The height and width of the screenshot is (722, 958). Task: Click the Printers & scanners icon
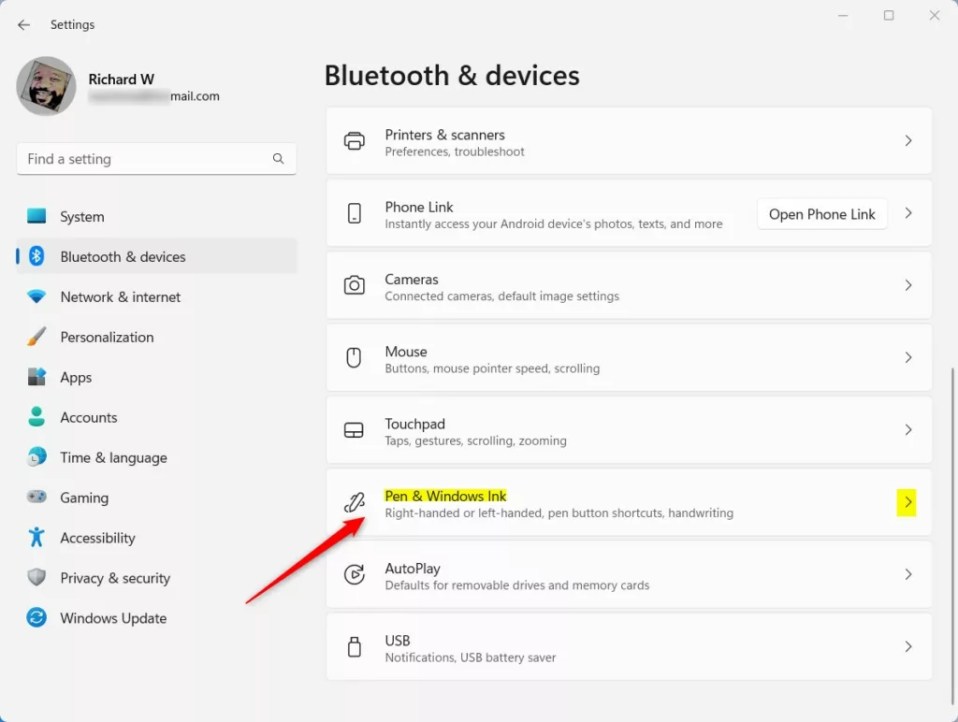[354, 141]
